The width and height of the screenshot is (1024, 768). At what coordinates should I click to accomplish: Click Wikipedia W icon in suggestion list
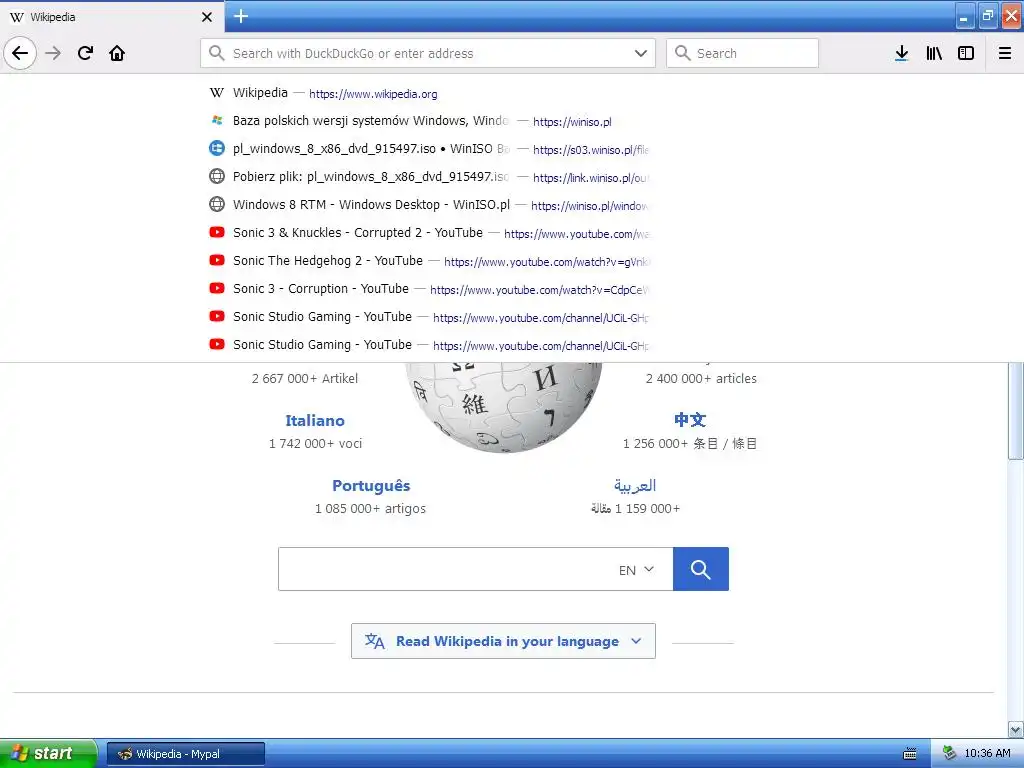(217, 92)
